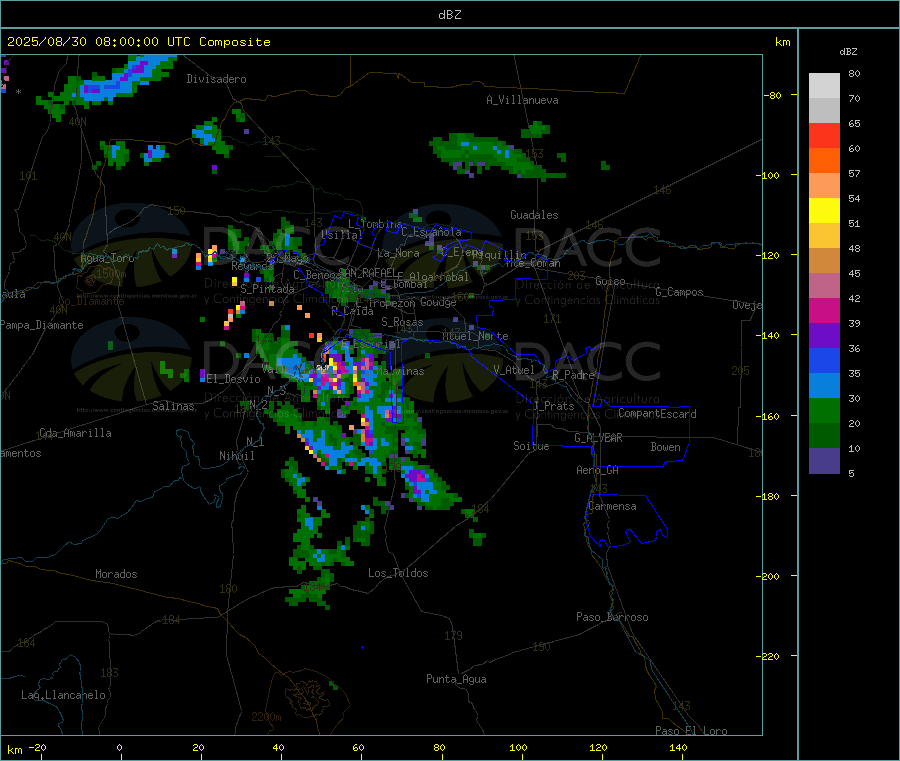The height and width of the screenshot is (761, 900).
Task: Pick the purple 36-39 dBZ legend swatch
Action: pos(824,336)
